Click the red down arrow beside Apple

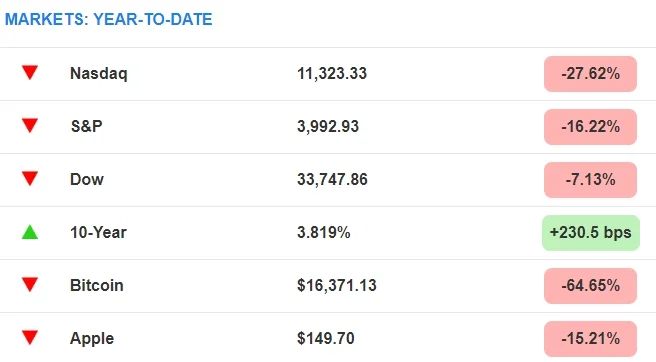click(x=30, y=338)
